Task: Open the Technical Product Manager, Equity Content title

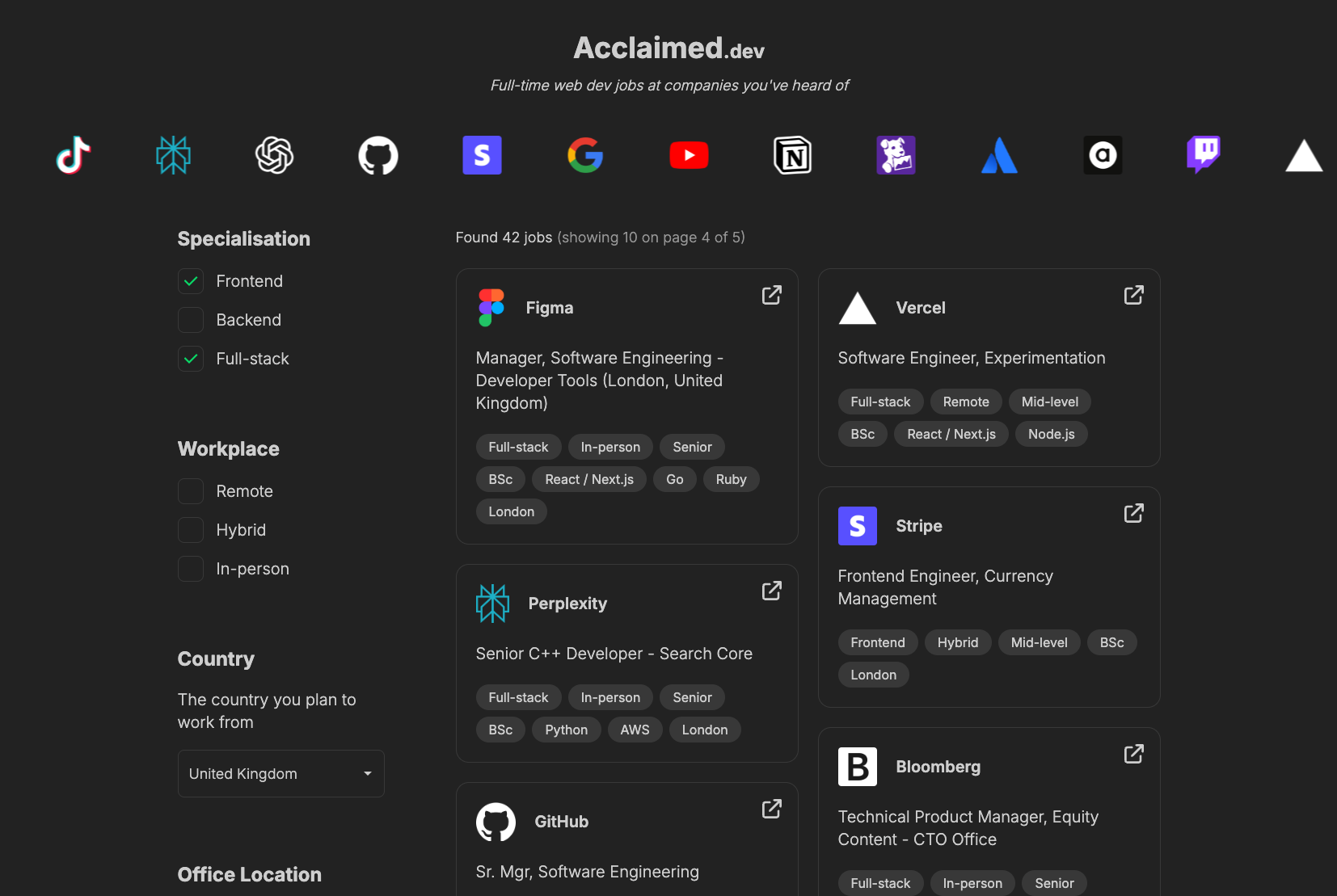Action: pos(968,828)
